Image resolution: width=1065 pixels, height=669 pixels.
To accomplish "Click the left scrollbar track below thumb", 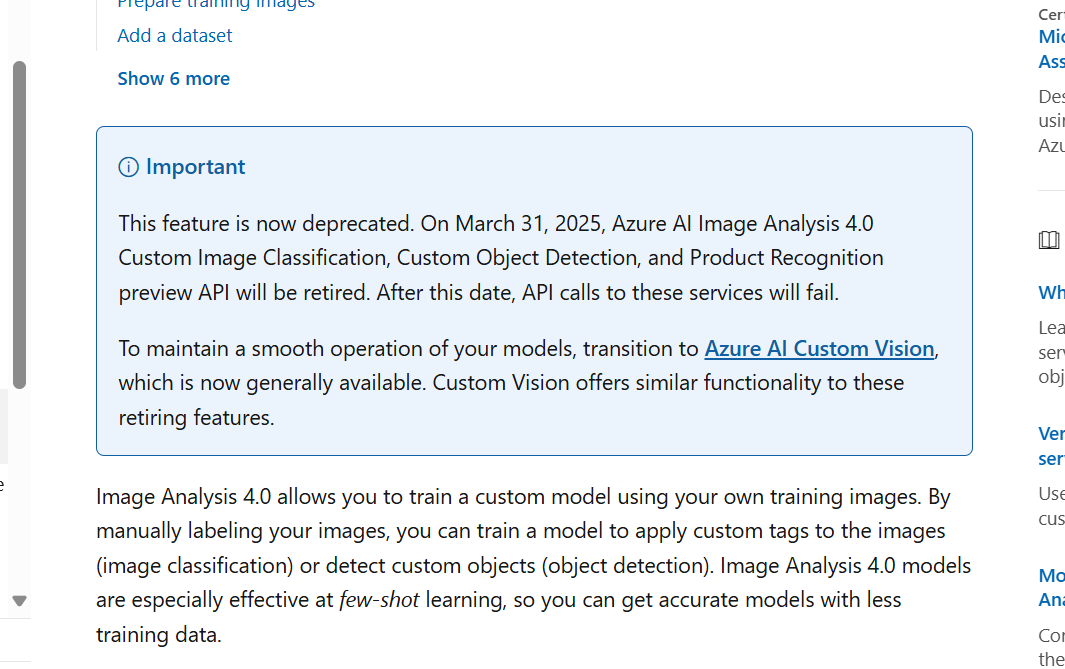I will 20,489.
